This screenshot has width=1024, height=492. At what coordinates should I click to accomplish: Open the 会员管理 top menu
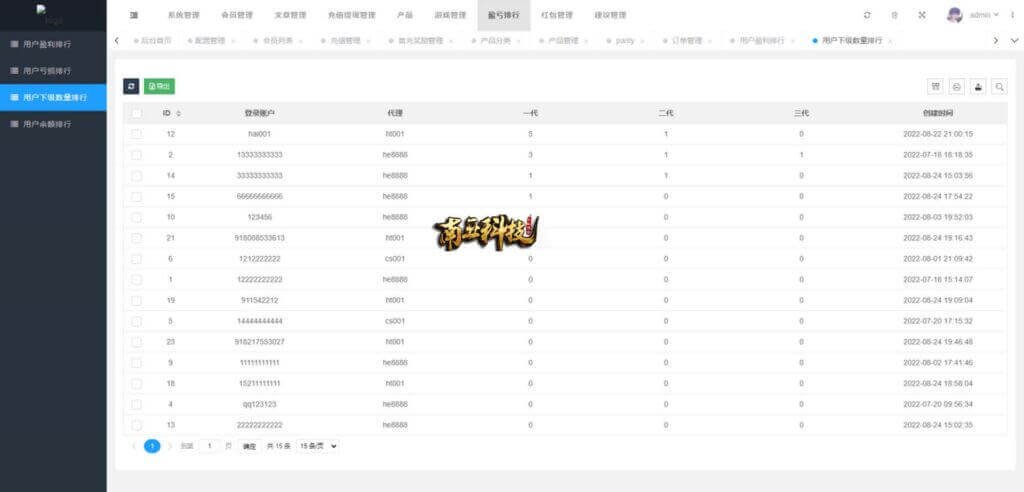(x=237, y=15)
